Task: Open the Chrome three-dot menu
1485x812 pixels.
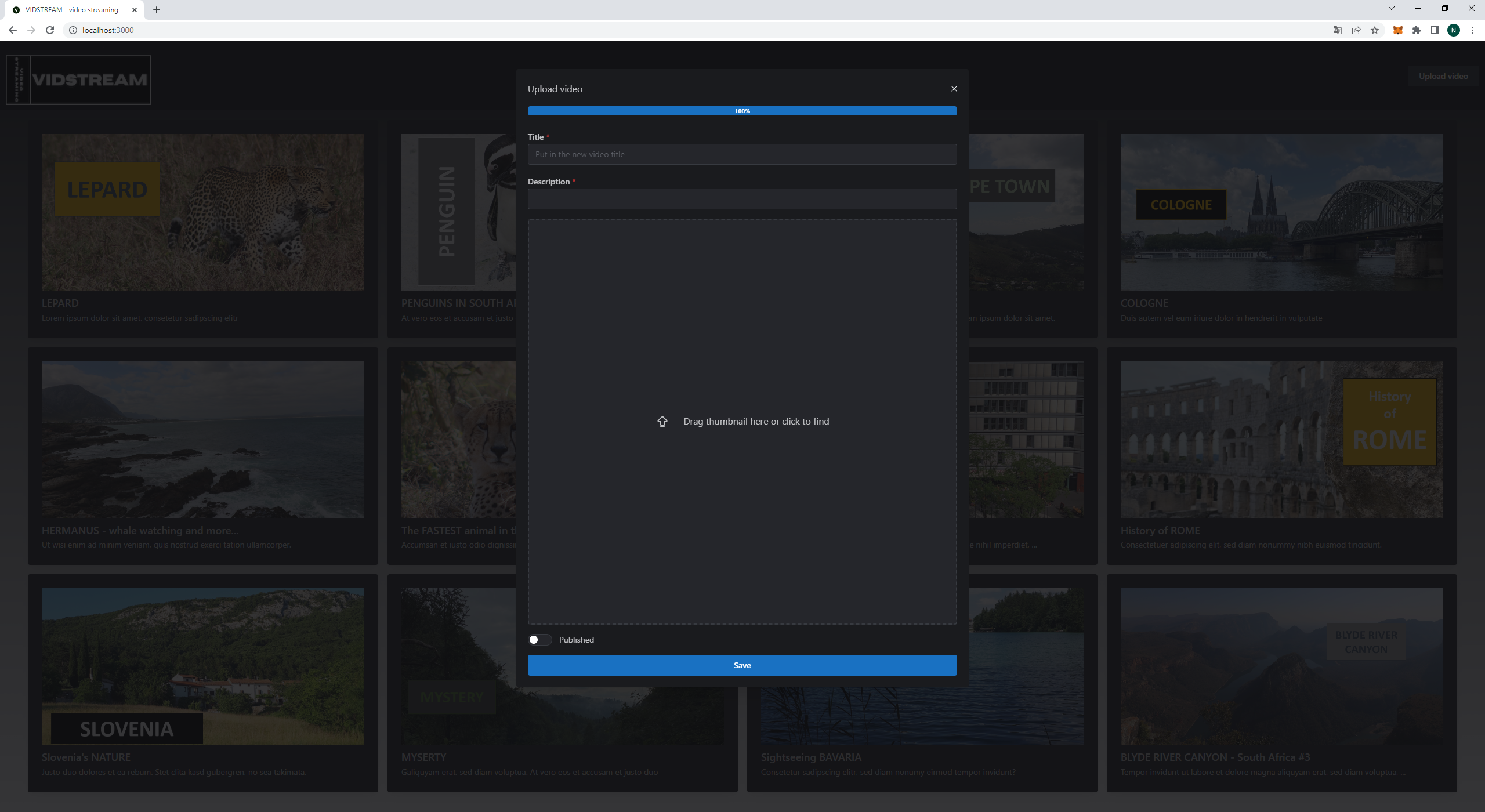Action: [1472, 30]
